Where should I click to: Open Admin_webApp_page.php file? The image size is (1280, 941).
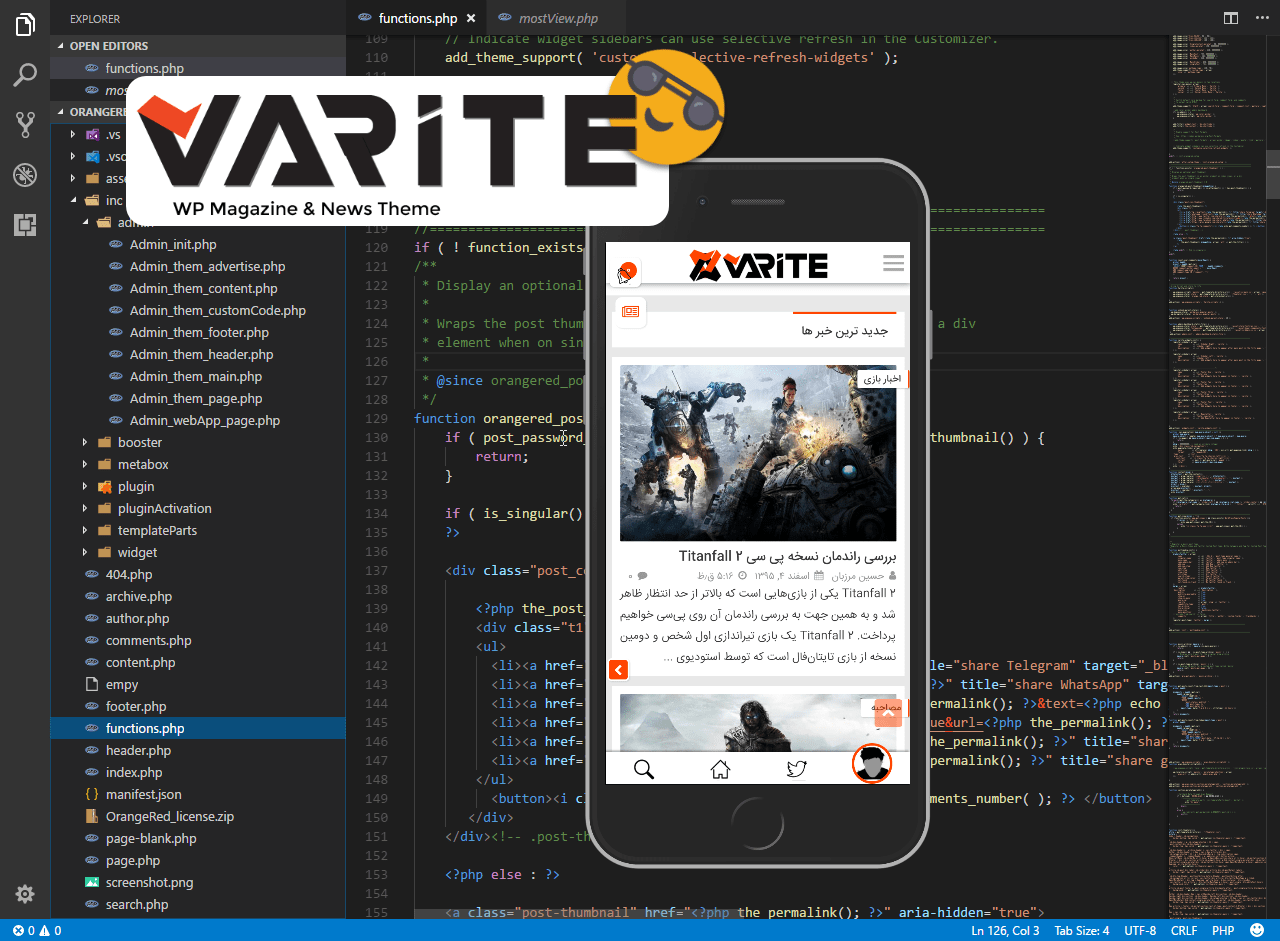pos(198,420)
